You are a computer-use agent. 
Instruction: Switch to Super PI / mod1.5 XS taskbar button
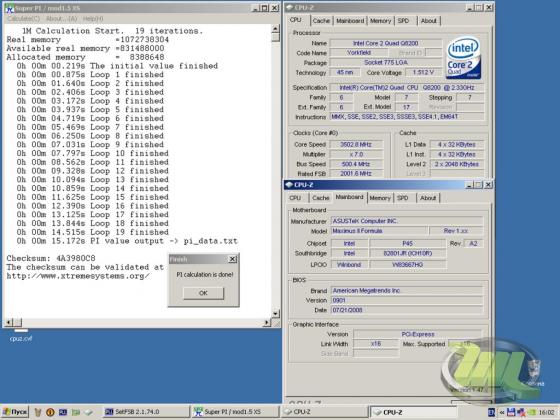(235, 412)
